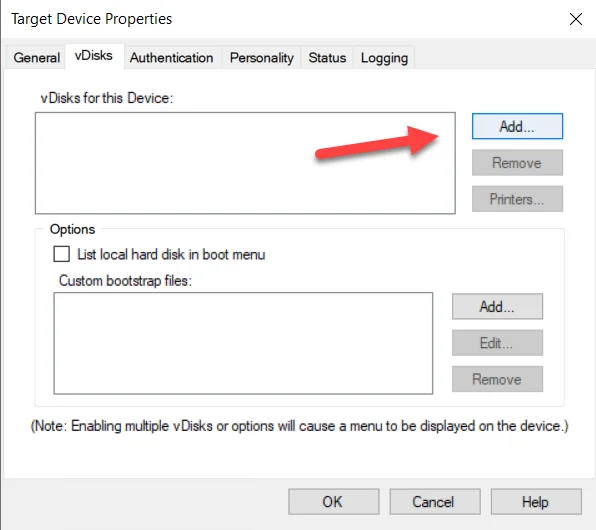596x530 pixels.
Task: Edit the custom bootstrap file entry
Action: [497, 343]
